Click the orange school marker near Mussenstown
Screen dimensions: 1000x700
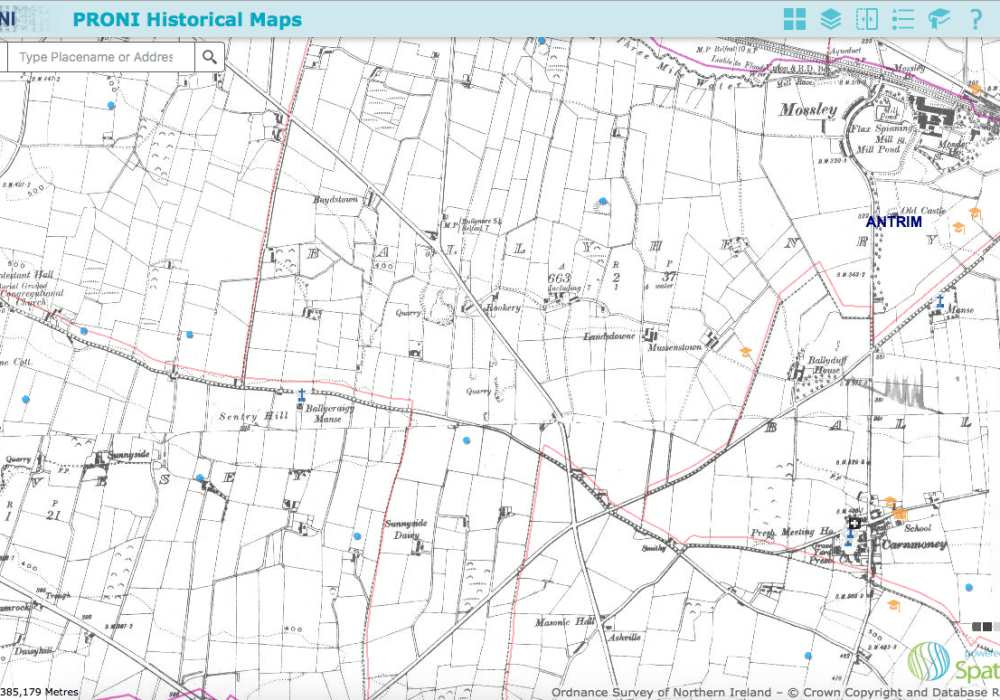(745, 352)
